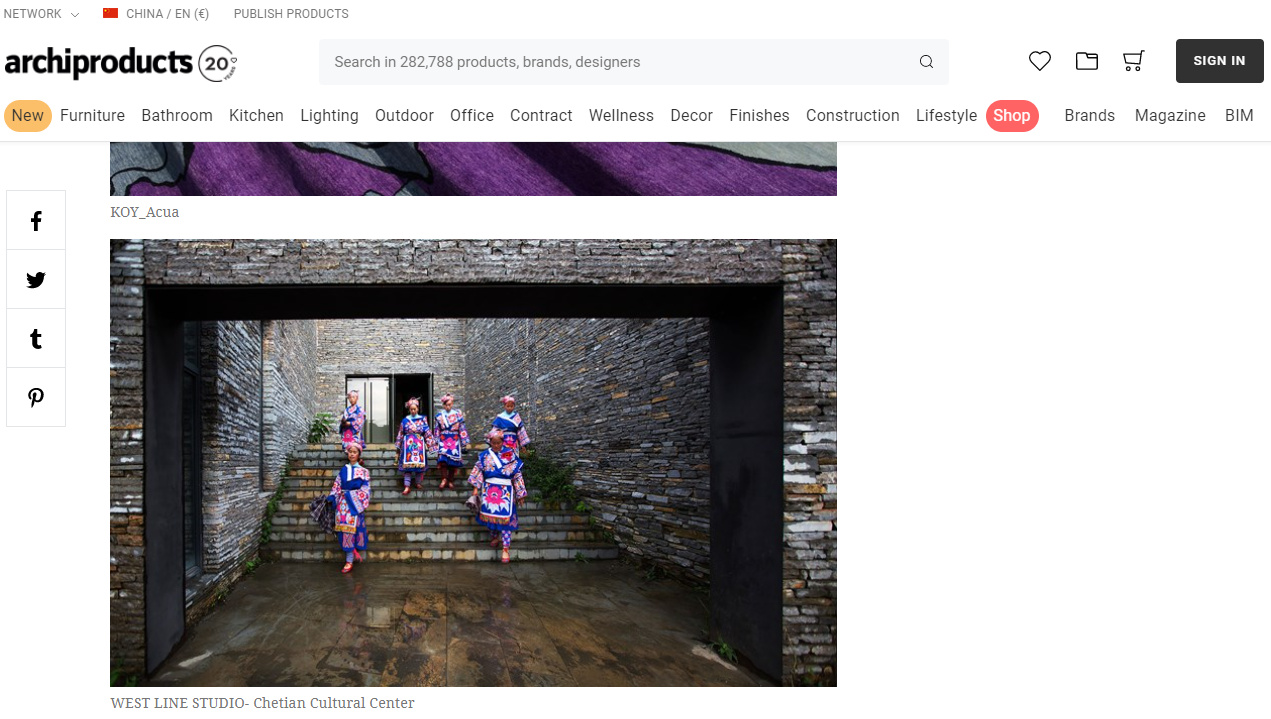
Task: Open the Contract category menu
Action: click(x=541, y=116)
